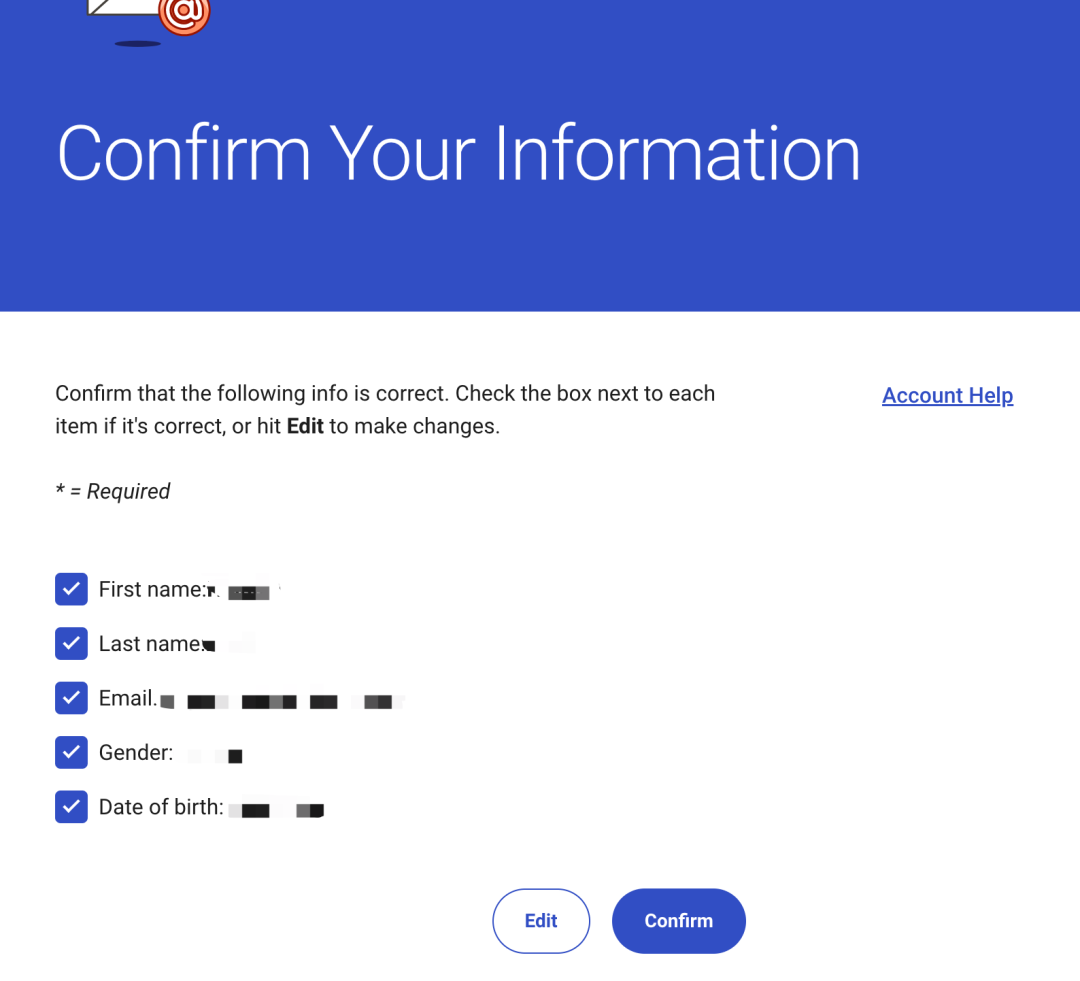The width and height of the screenshot is (1080, 981).
Task: Click the '* = Required' note
Action: coord(113,491)
